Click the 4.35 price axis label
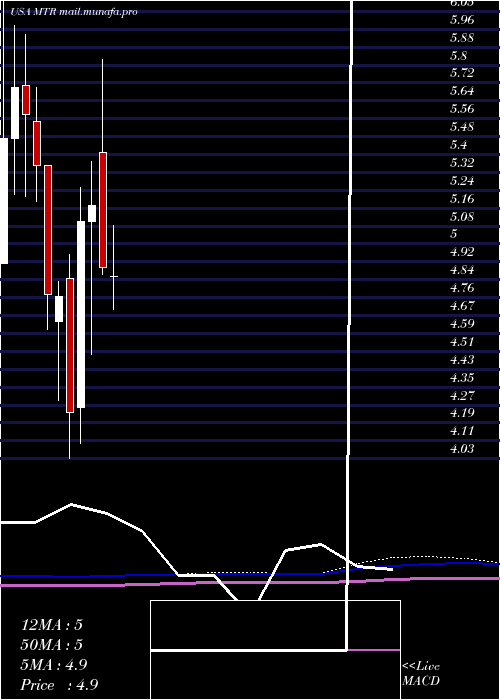500x700 pixels. pos(462,378)
